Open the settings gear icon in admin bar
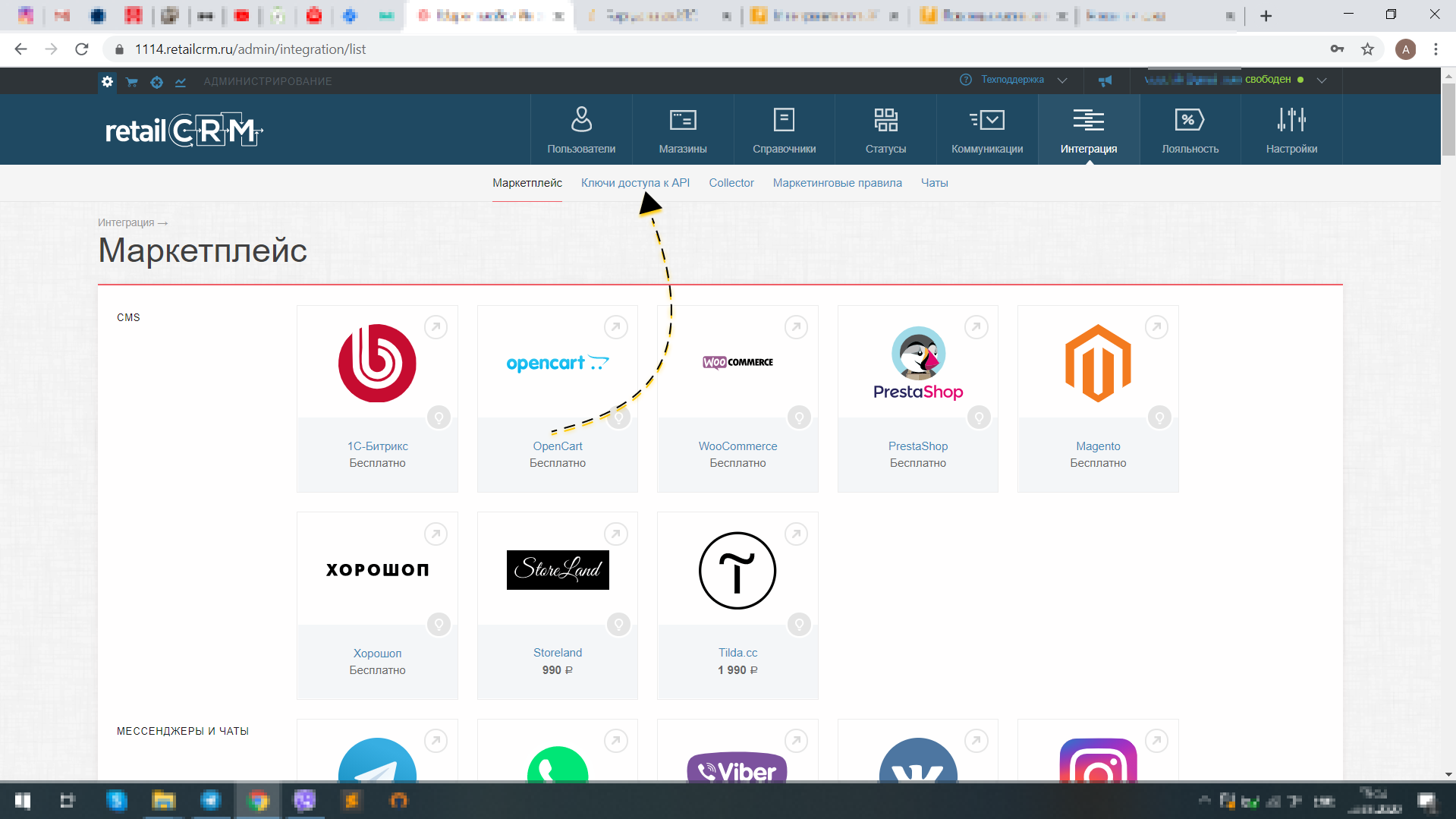 coord(107,81)
